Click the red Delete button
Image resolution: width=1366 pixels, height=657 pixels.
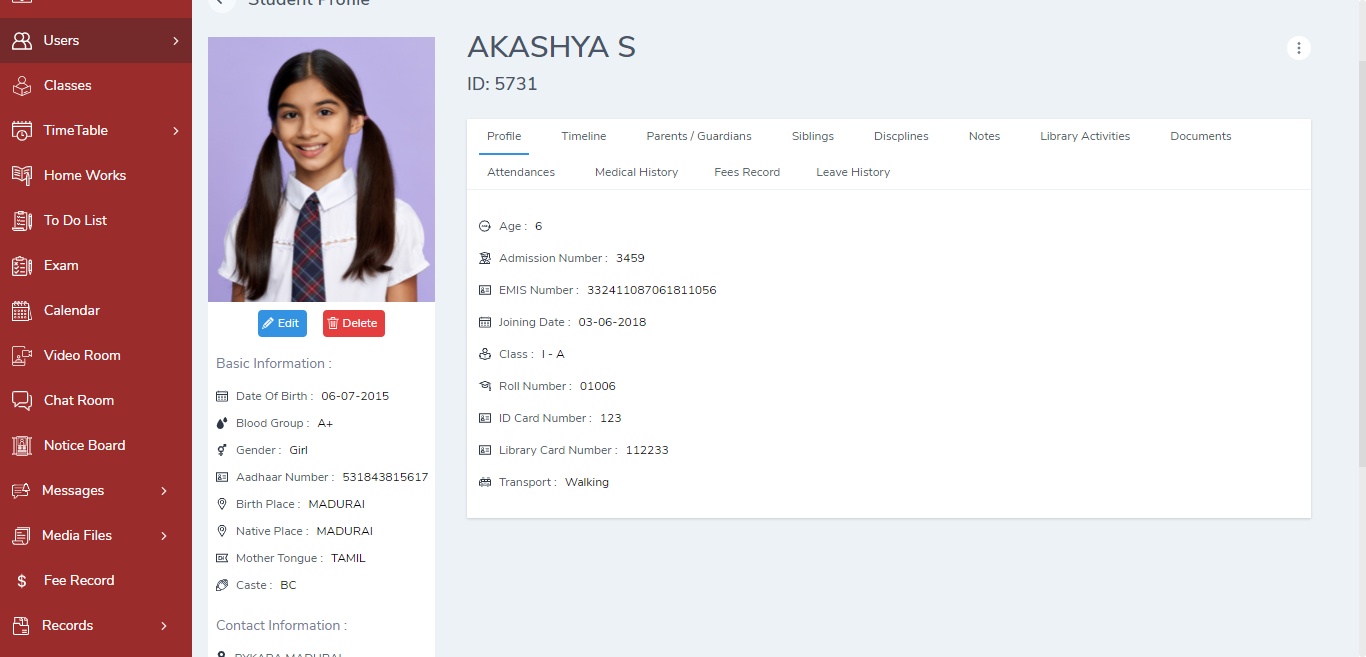[x=354, y=324]
